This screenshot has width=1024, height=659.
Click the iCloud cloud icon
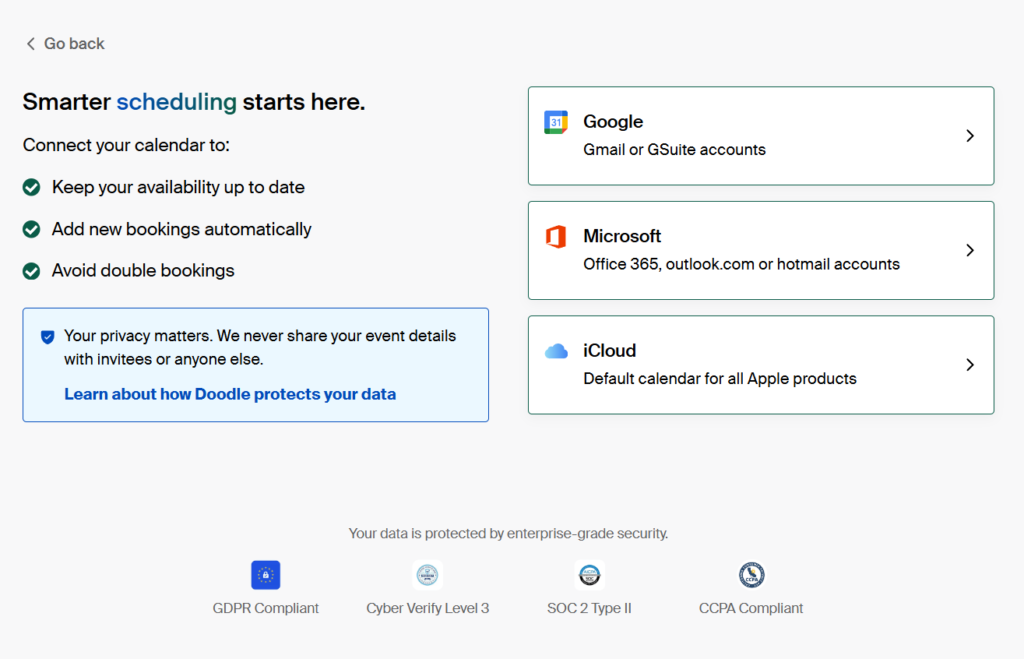coord(556,351)
